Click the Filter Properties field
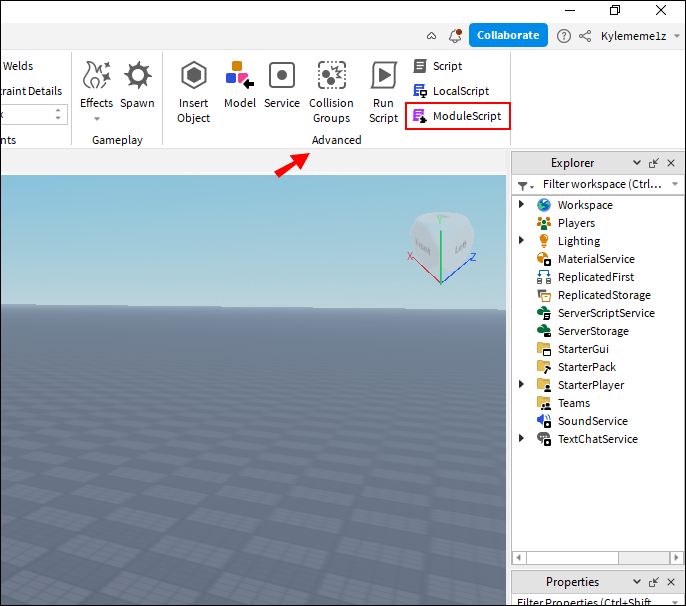The width and height of the screenshot is (686, 606). coord(596,601)
